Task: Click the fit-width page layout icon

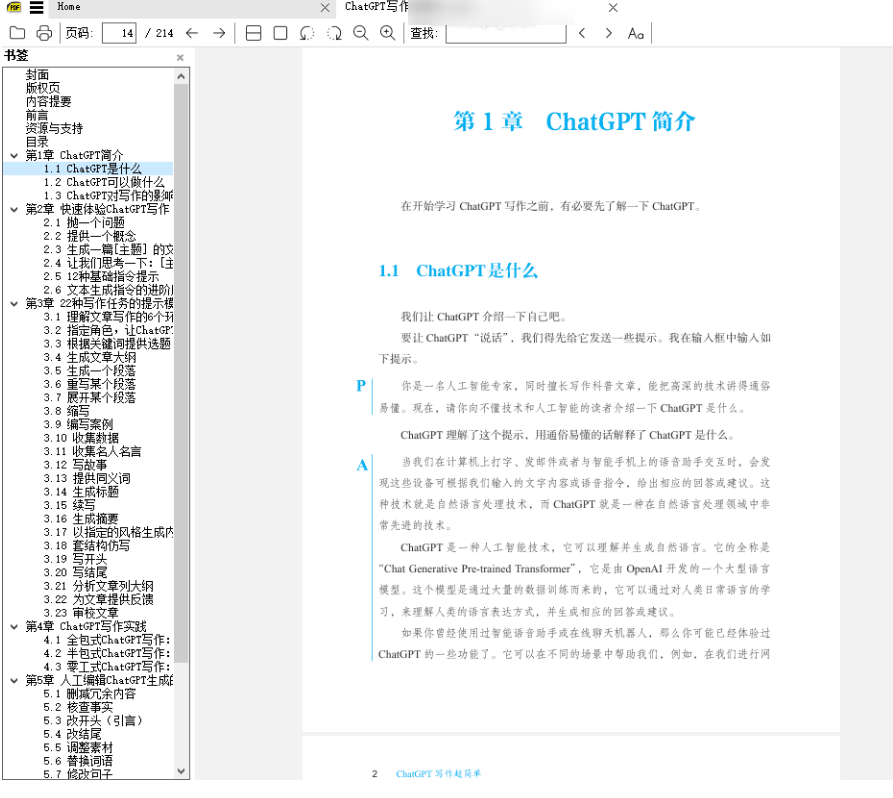Action: (x=253, y=33)
